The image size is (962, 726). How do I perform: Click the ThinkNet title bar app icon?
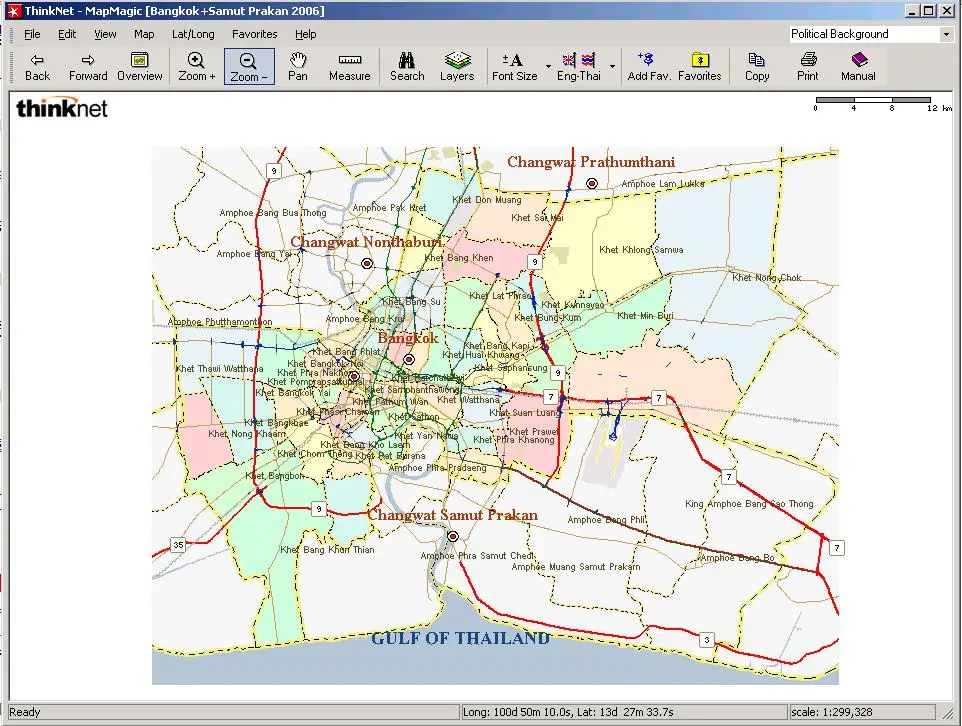(13, 11)
